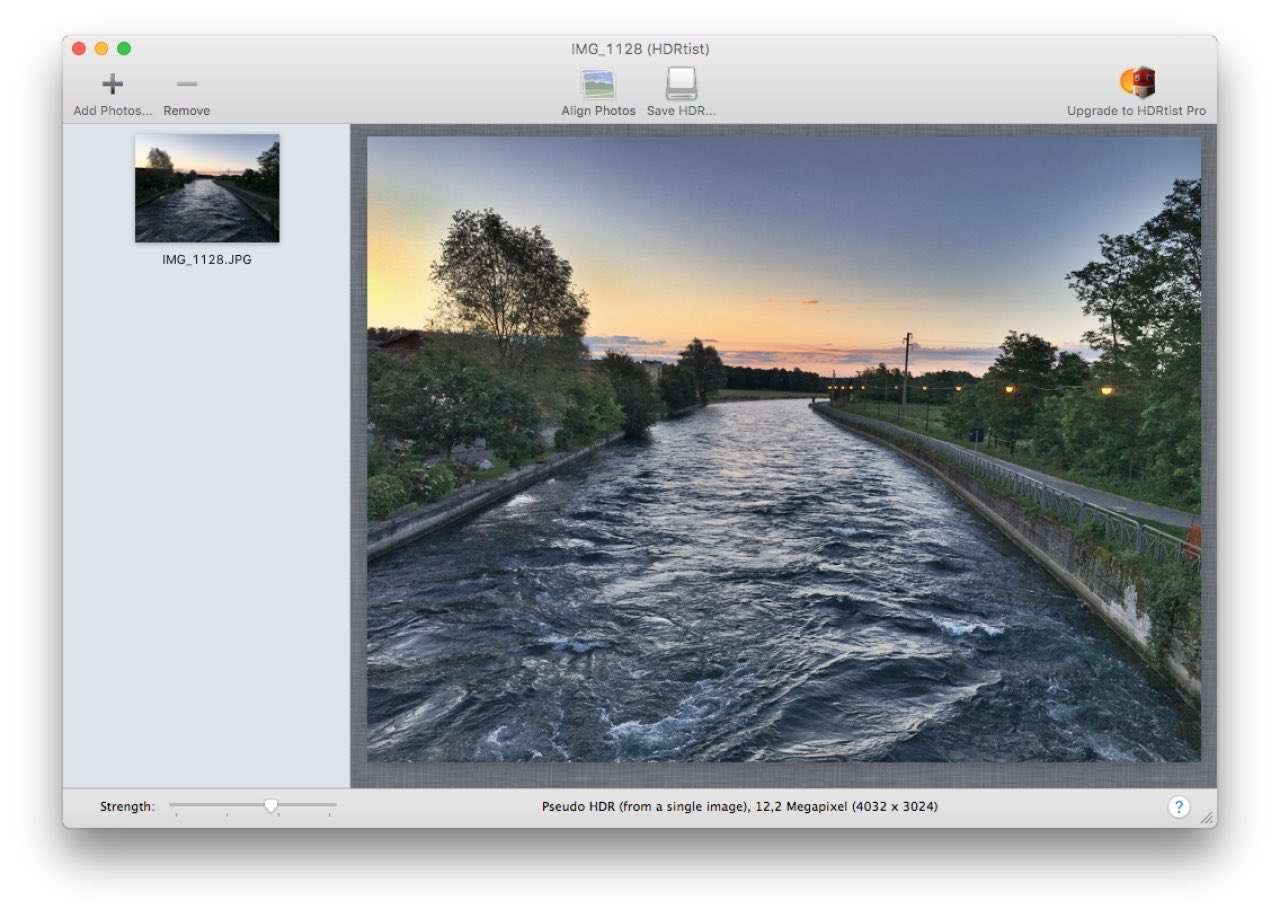Close the HDRtist window with red button
The width and height of the screenshot is (1280, 918).
coord(79,49)
